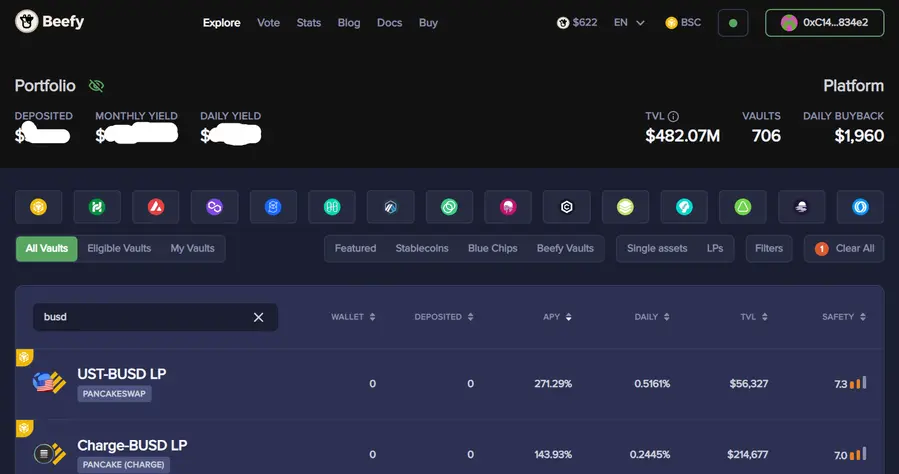
Task: Click the UST-BUSD LP token pair icon
Action: point(49,382)
